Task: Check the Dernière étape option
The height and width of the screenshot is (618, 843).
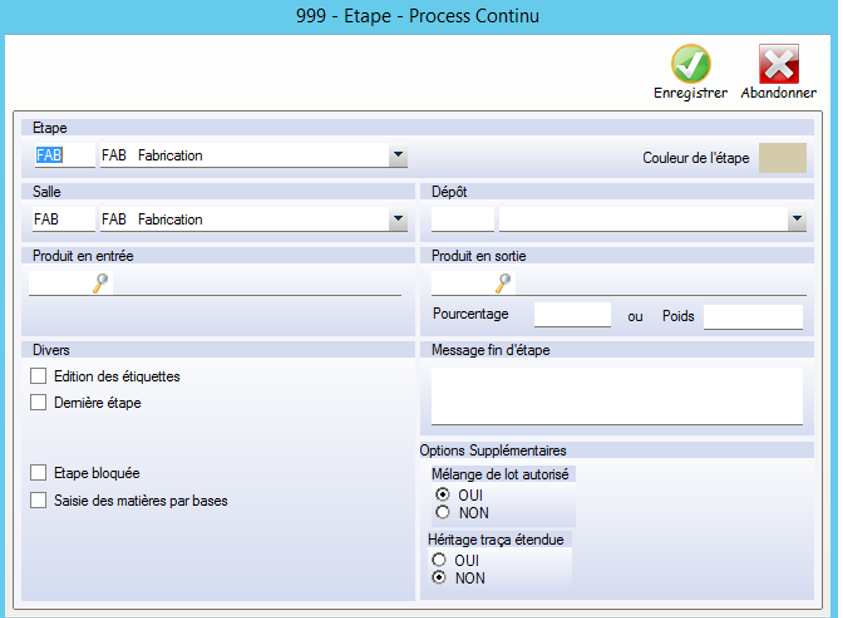Action: (x=39, y=403)
